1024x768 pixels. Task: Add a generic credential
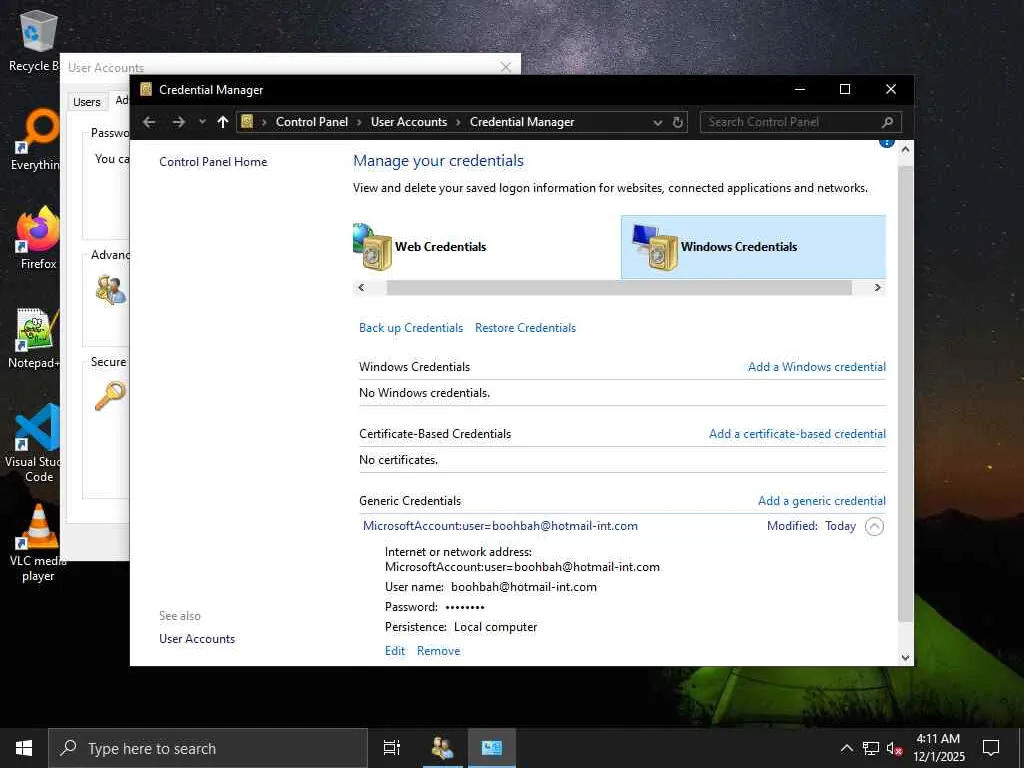pyautogui.click(x=822, y=501)
